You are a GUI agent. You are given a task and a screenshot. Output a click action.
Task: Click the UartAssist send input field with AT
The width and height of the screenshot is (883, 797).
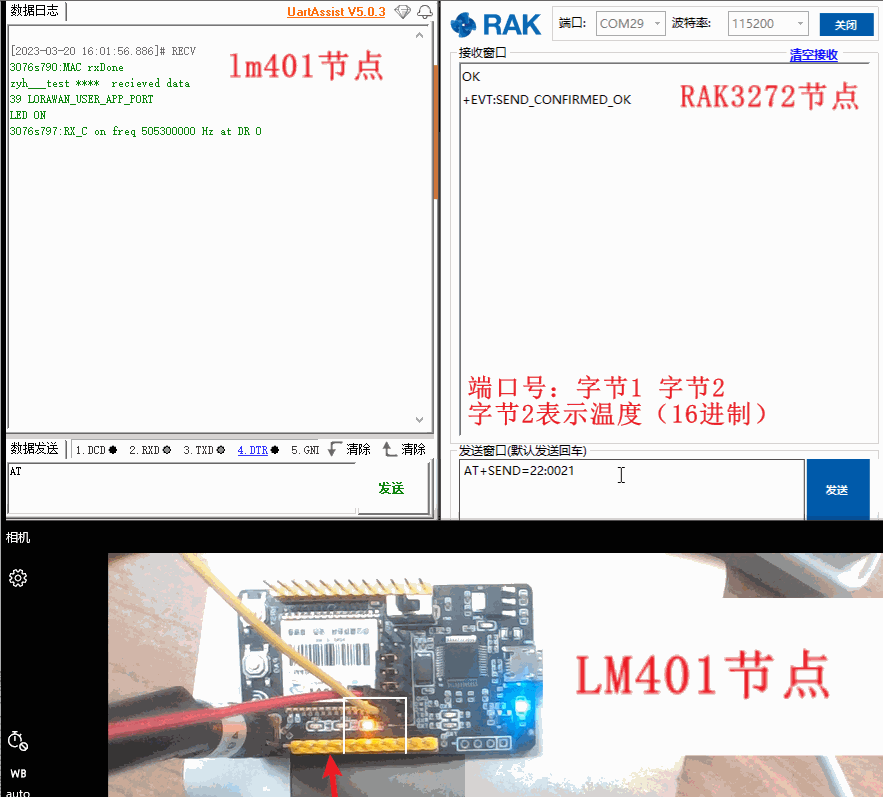(182, 488)
